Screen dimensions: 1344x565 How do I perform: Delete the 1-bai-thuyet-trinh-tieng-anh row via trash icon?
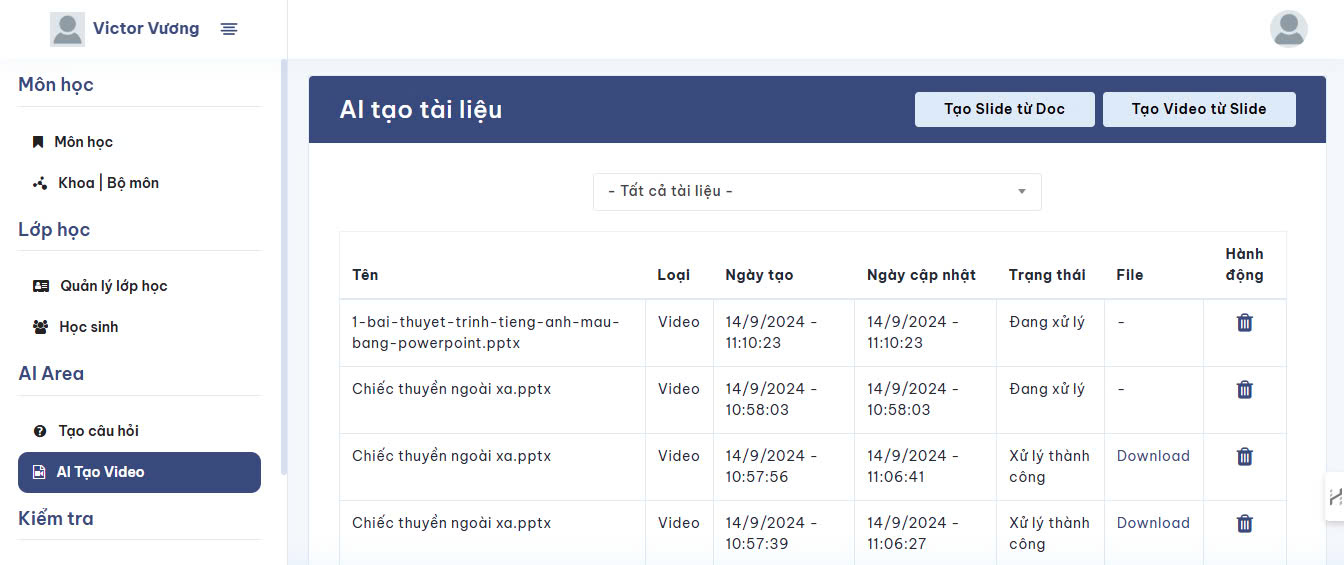tap(1245, 322)
